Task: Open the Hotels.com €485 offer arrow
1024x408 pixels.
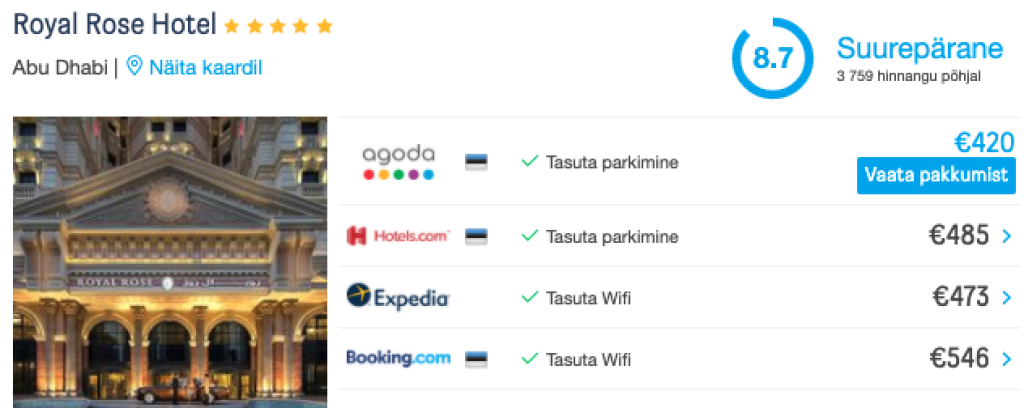Action: pyautogui.click(x=1006, y=237)
